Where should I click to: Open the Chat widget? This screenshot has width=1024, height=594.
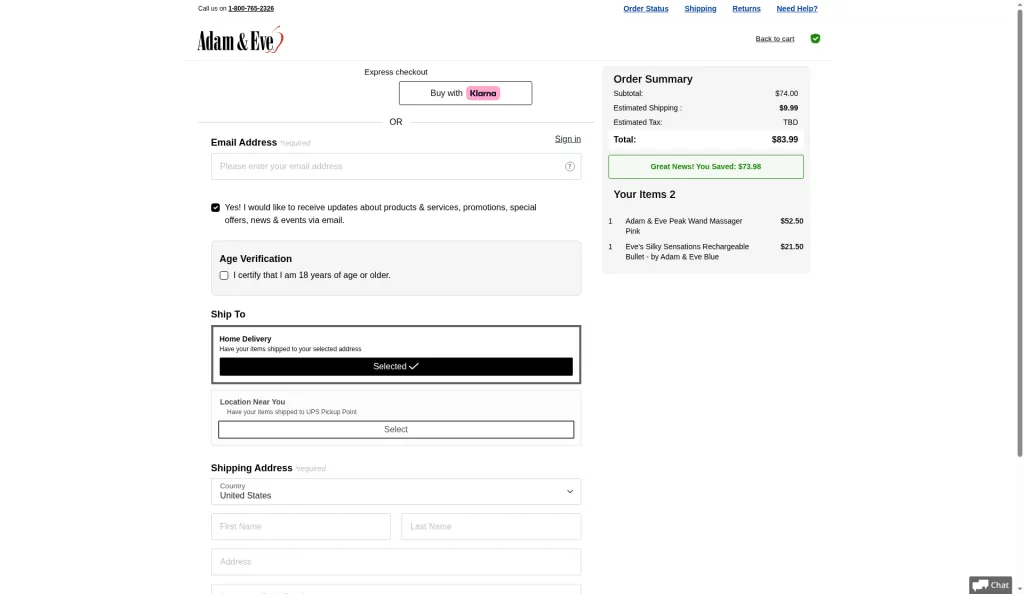point(991,585)
